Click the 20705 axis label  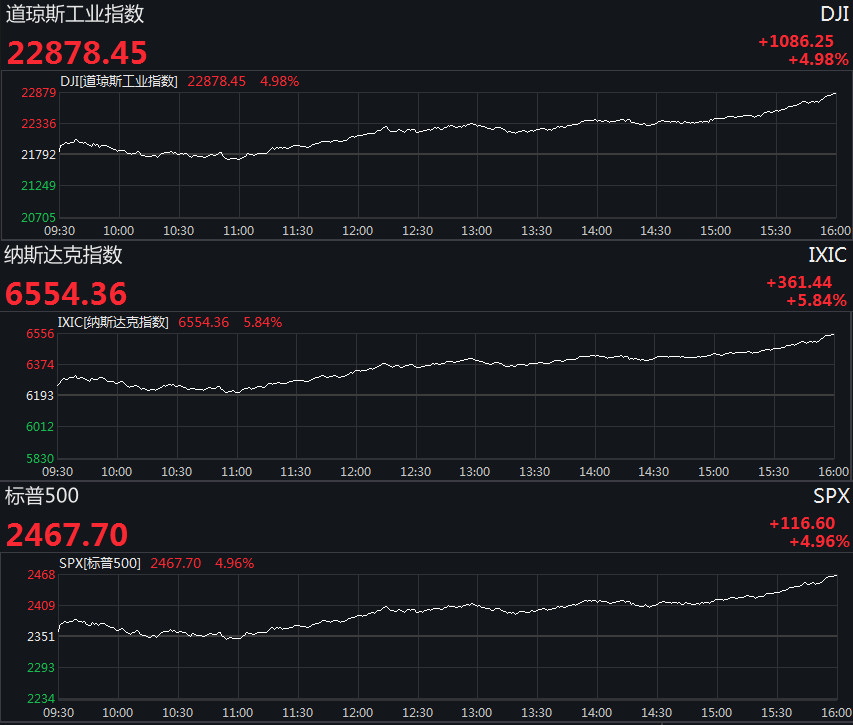click(39, 218)
